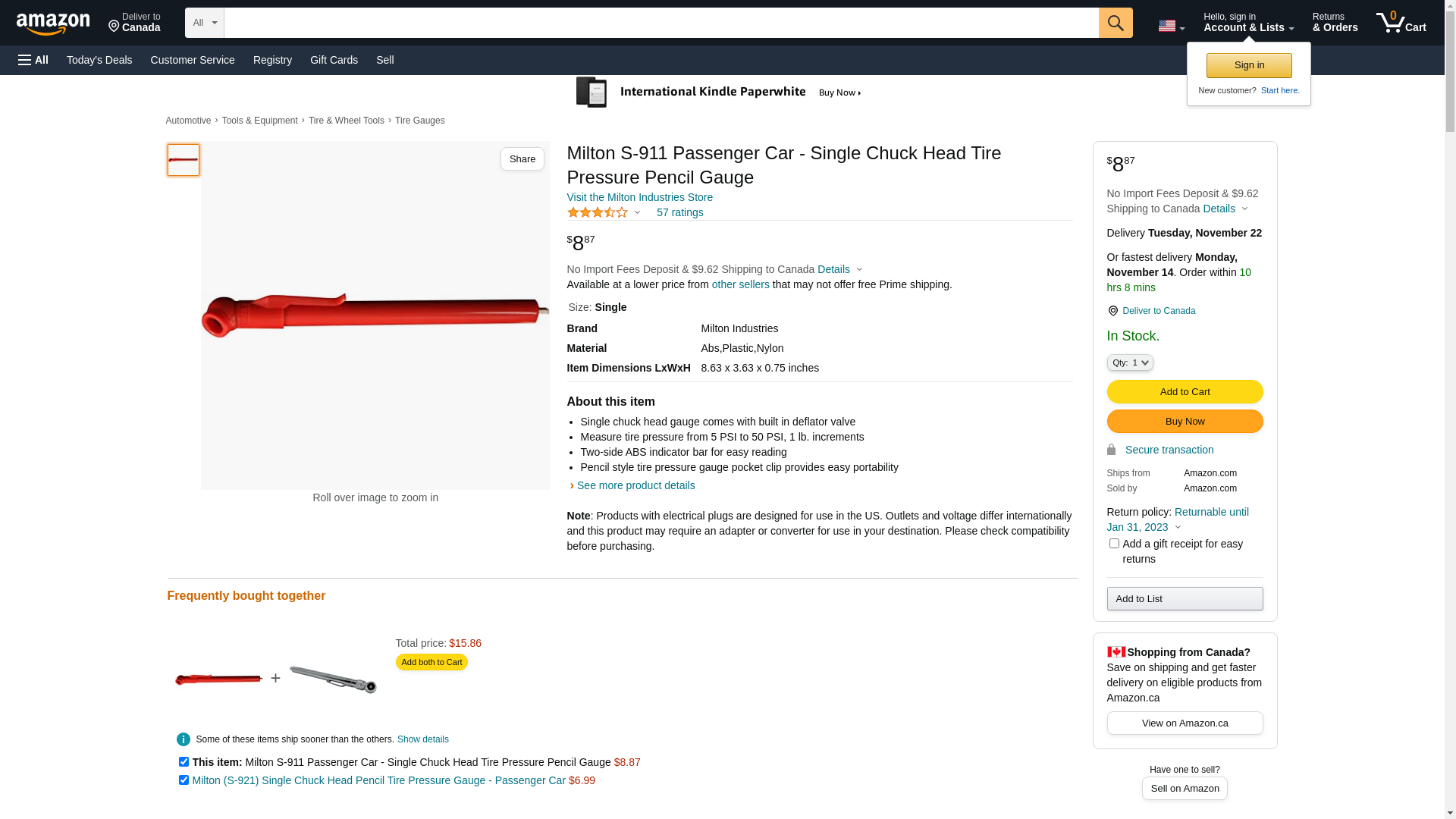Open the Visit the Milton Industries Store link

point(639,197)
